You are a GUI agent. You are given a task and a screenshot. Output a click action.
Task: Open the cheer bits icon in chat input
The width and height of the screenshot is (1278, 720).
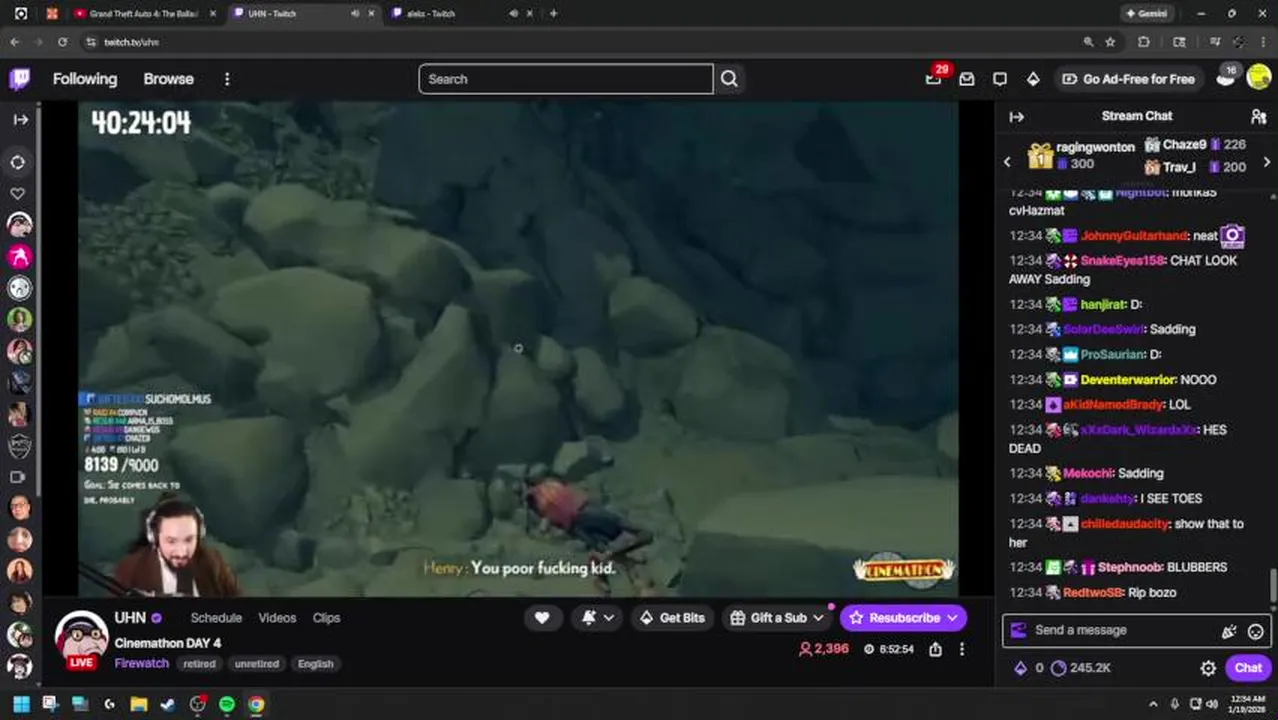coord(1229,631)
